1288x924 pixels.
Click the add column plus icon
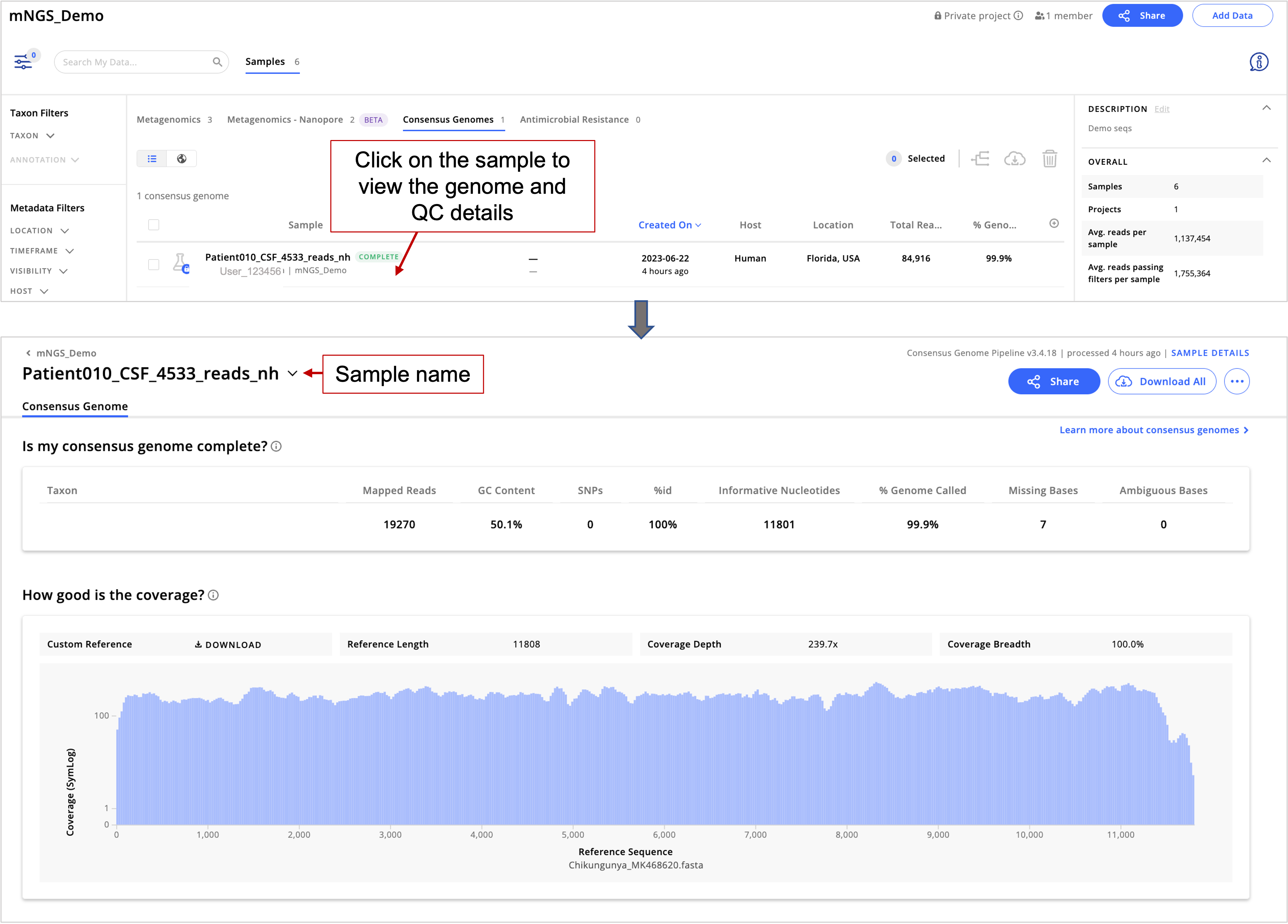pos(1054,223)
